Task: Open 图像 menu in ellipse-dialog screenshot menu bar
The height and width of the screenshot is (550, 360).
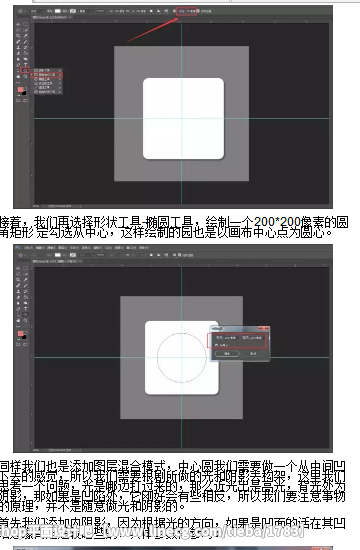Action: coord(52,248)
